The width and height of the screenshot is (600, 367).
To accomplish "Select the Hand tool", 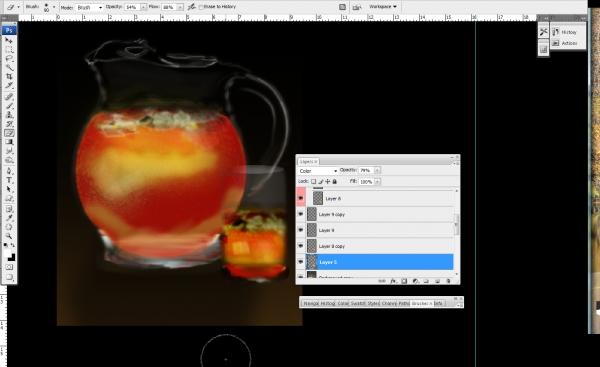I will (9, 227).
